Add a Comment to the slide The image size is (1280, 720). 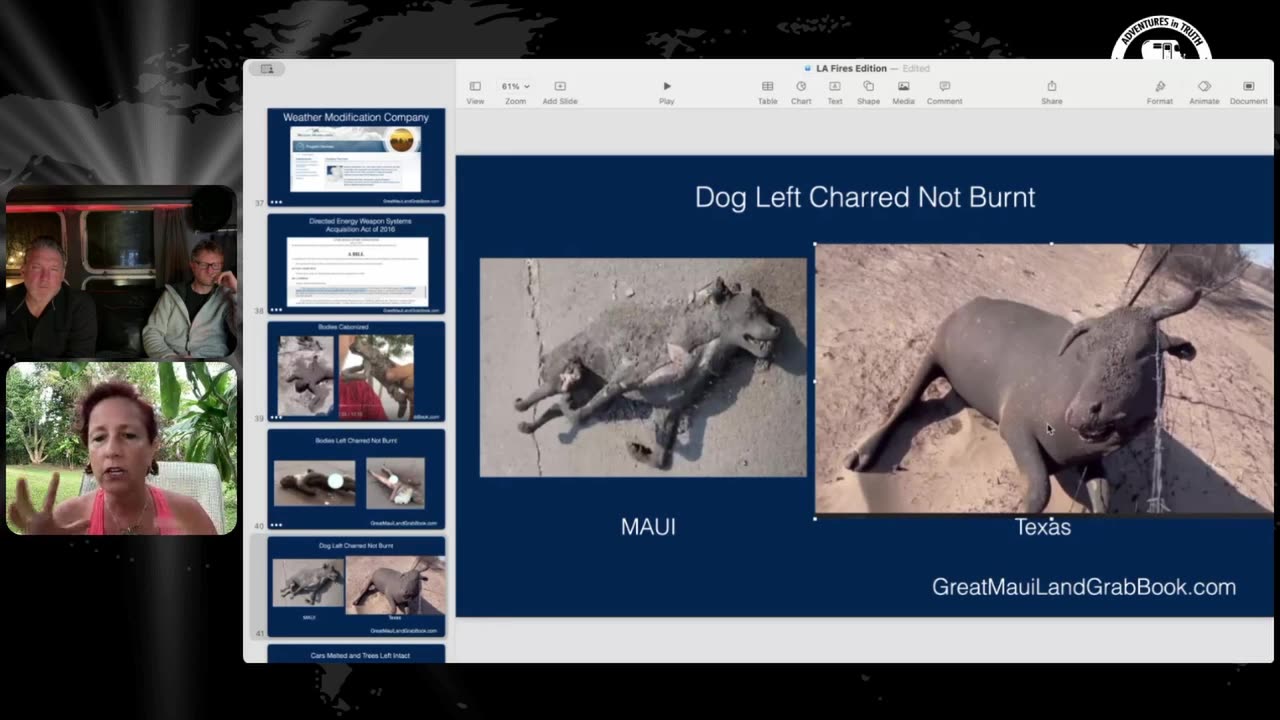(x=944, y=92)
